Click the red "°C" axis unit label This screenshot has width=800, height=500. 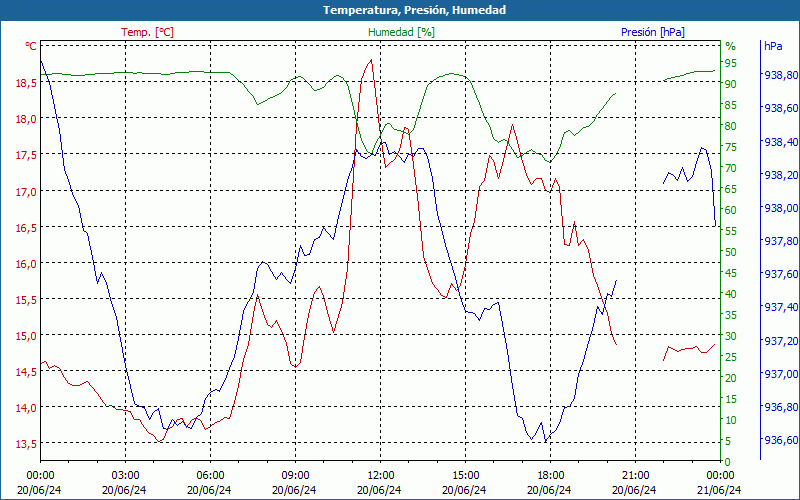point(31,46)
